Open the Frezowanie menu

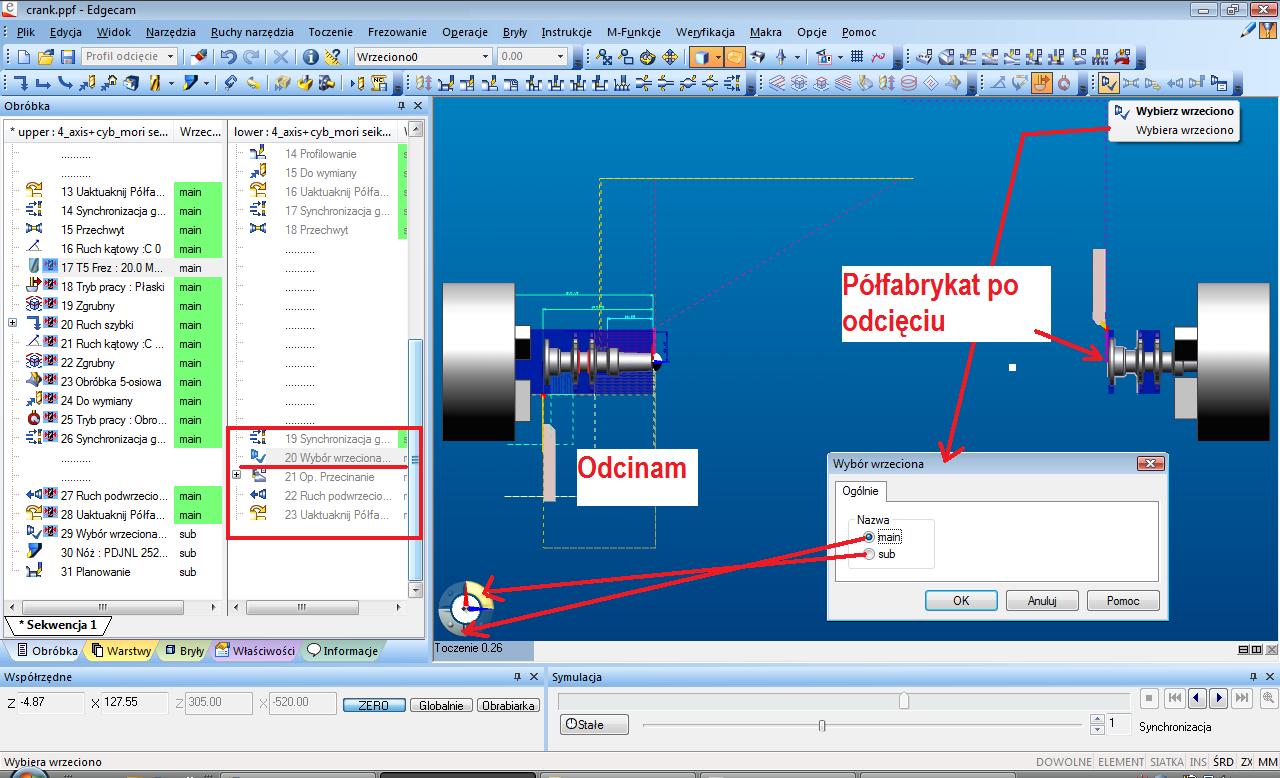[397, 32]
